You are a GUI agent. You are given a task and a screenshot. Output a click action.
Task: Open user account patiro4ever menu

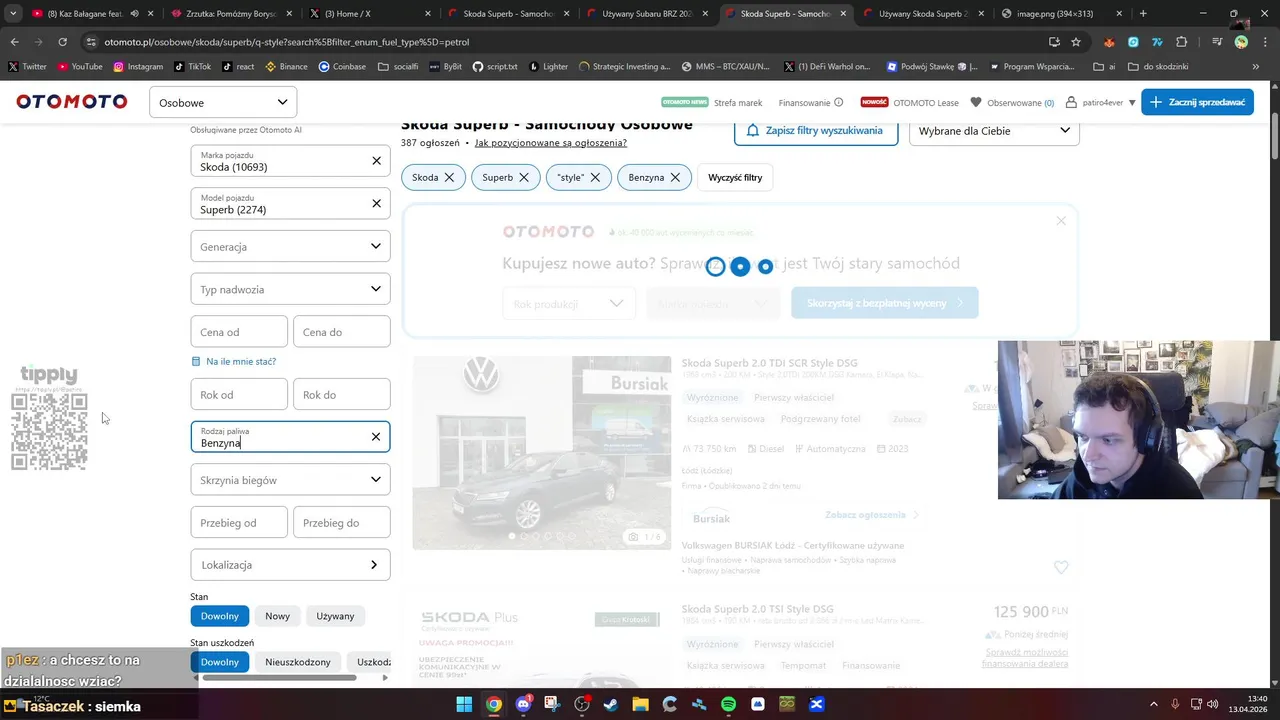1100,102
